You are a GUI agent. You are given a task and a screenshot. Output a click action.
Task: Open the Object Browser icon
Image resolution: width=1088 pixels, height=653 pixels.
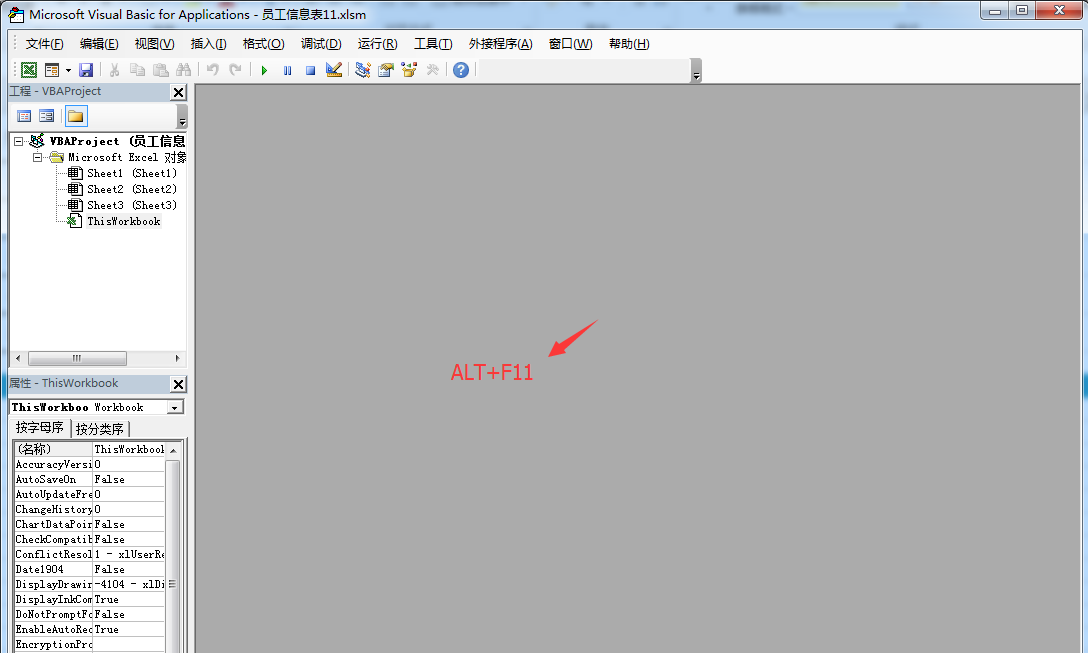point(409,70)
